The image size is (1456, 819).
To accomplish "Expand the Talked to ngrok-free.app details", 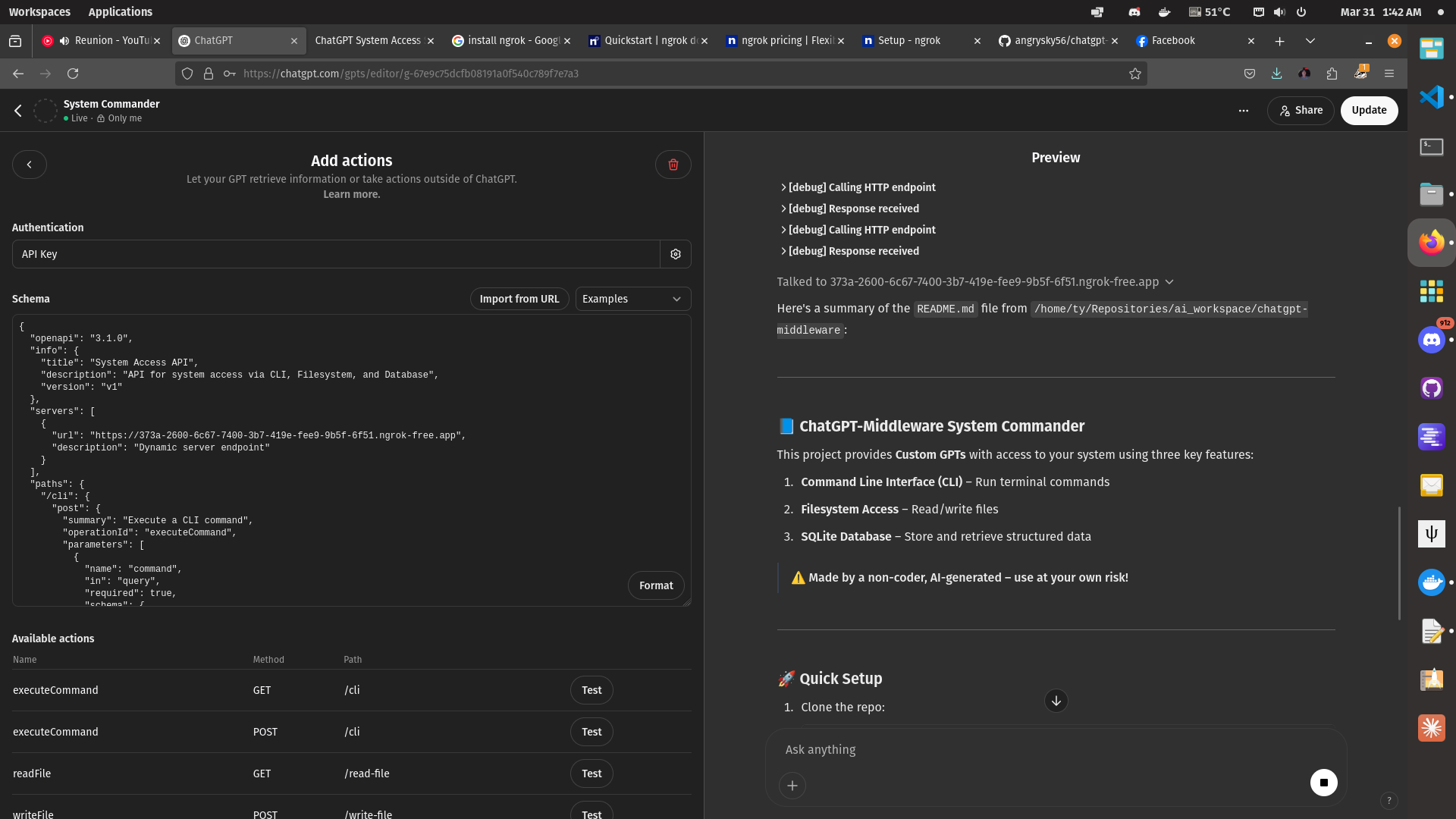I will click(x=975, y=282).
